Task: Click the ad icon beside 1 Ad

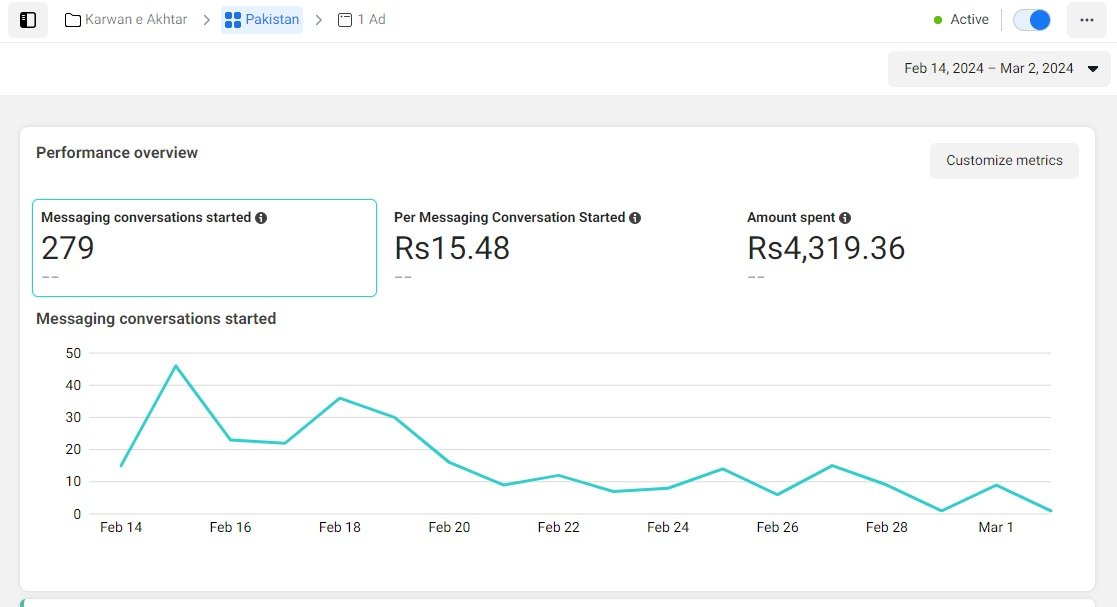Action: click(x=345, y=20)
